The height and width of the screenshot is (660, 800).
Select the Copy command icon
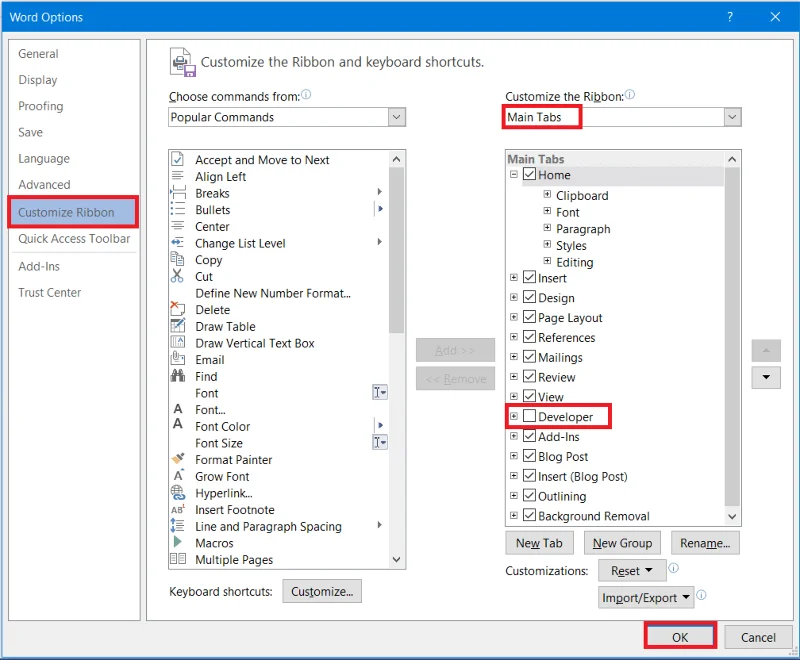point(178,259)
